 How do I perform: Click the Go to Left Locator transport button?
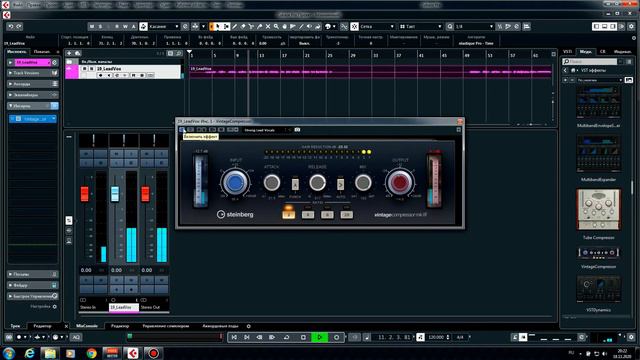(234, 337)
